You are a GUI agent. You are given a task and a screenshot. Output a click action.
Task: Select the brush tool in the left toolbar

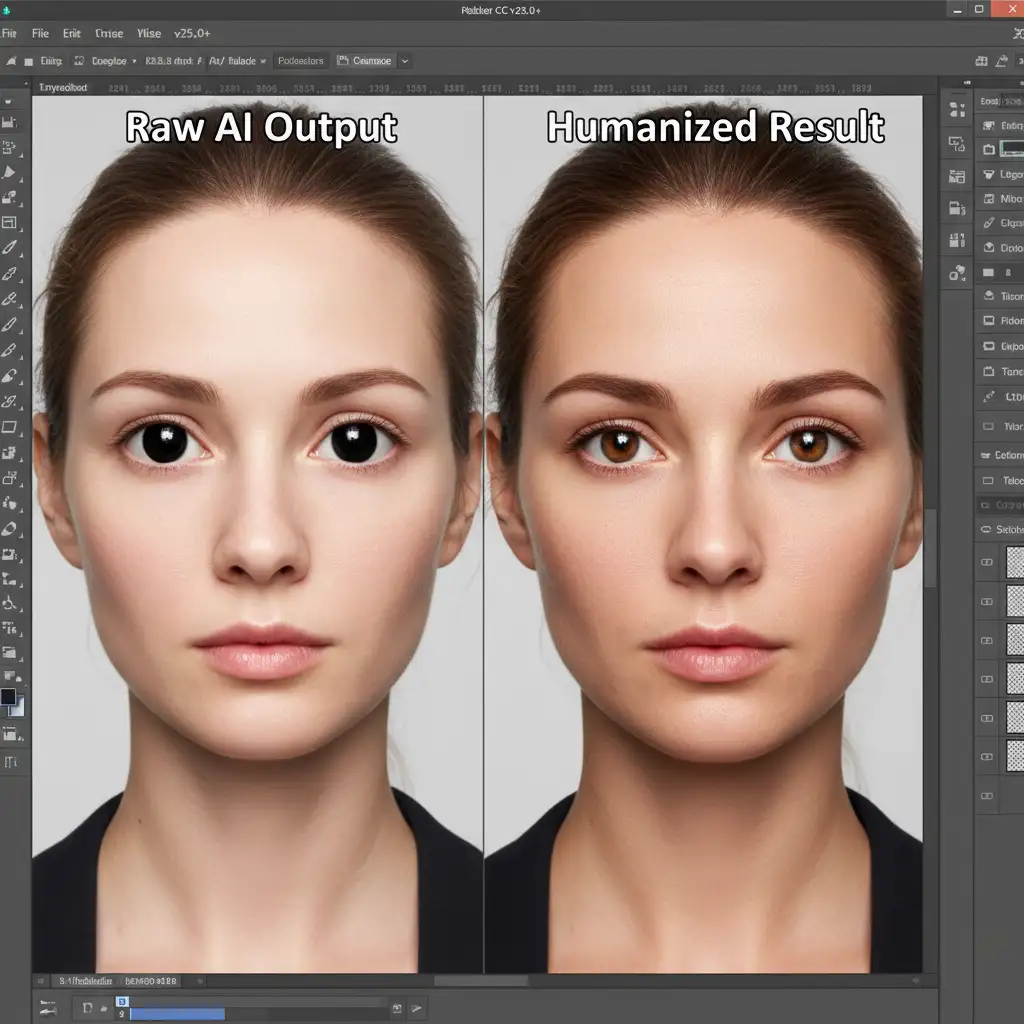(10, 247)
